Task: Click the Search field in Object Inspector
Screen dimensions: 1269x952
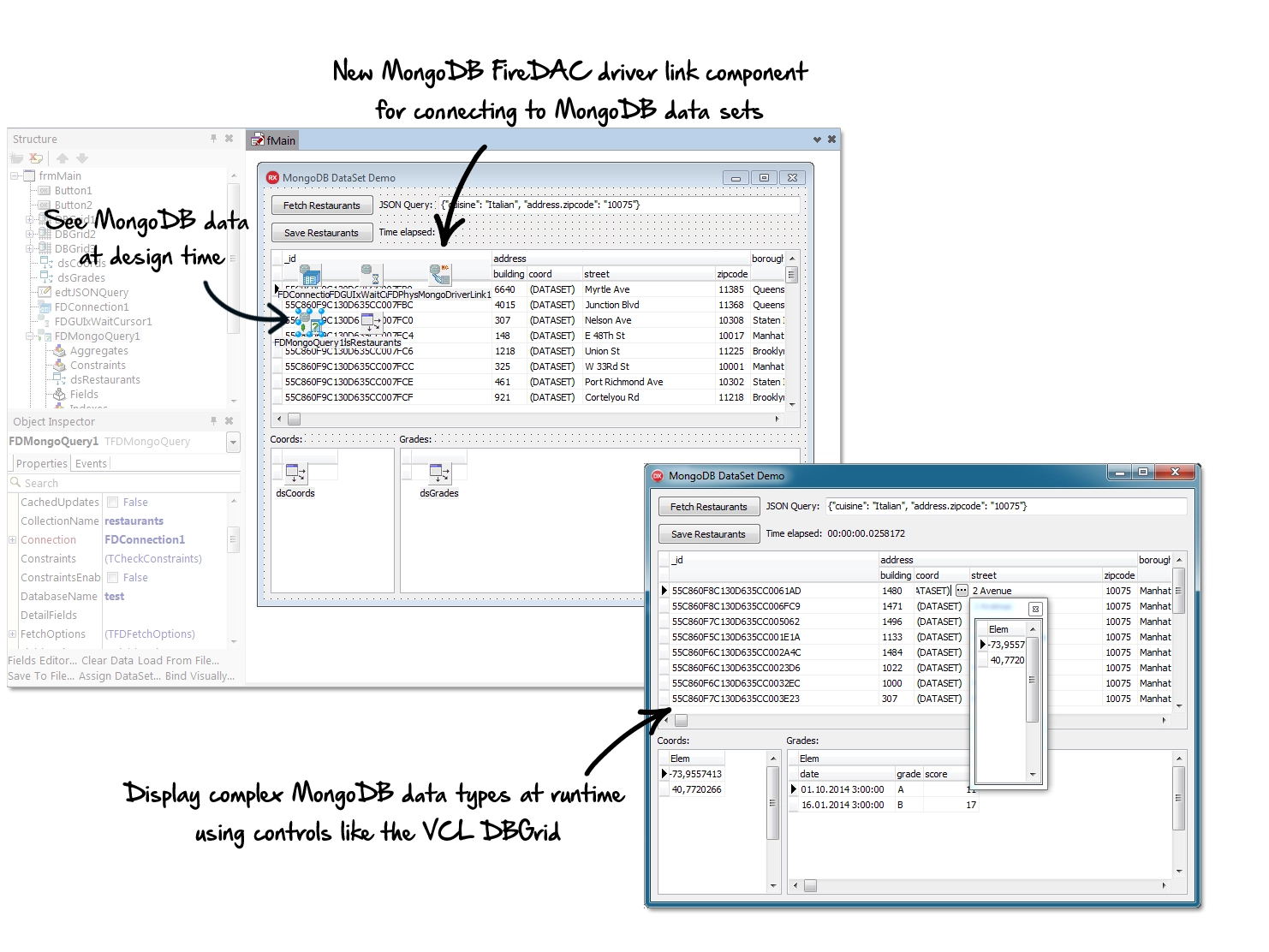Action: [124, 483]
